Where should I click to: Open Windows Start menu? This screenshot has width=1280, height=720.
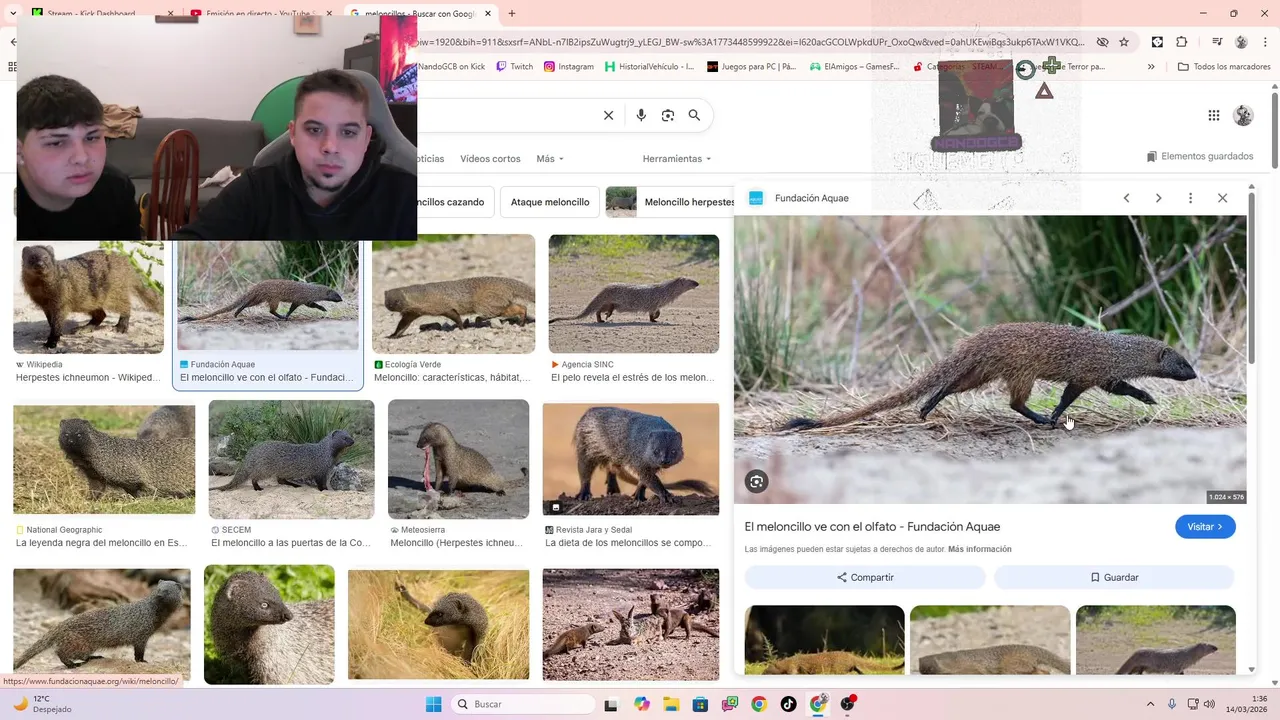point(433,704)
